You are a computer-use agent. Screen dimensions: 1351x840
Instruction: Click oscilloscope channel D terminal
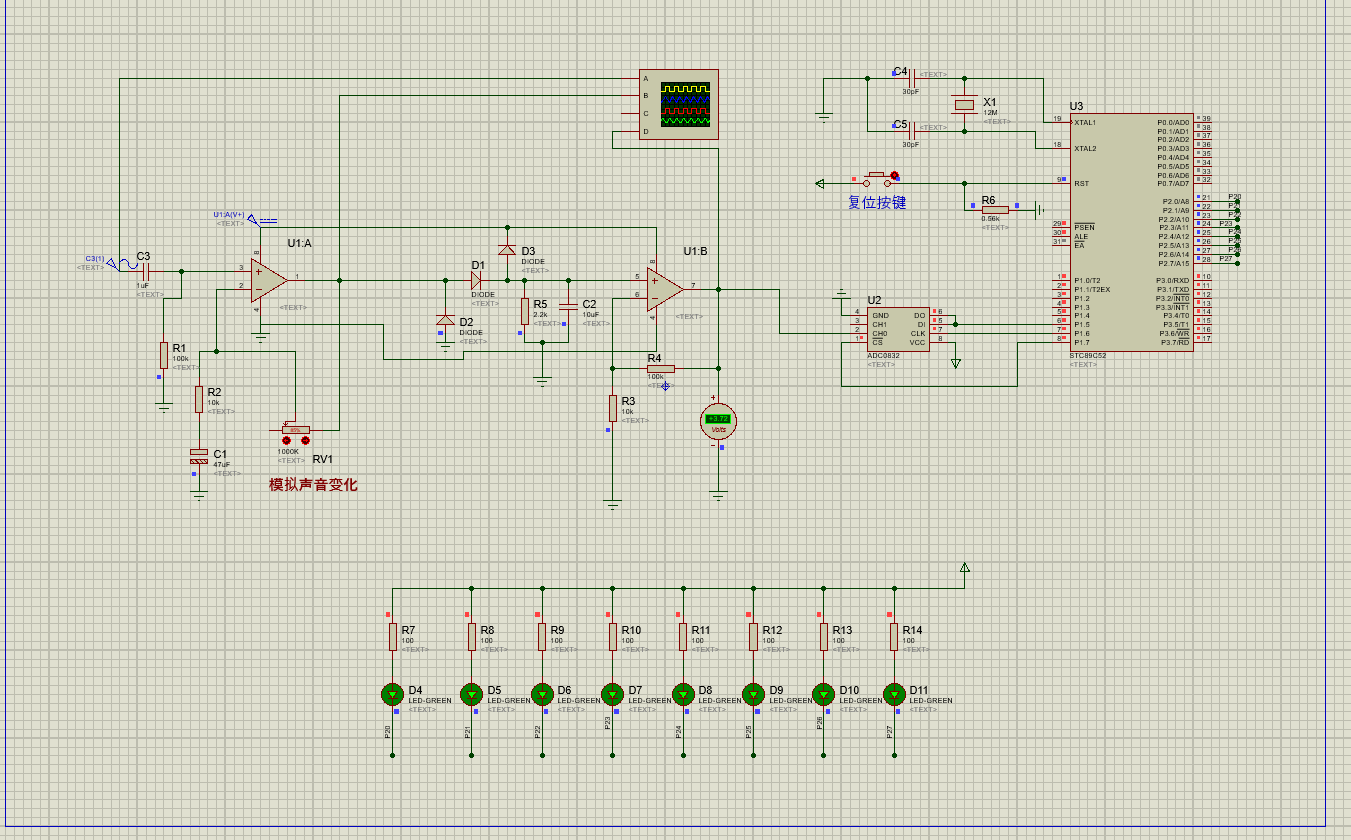coord(646,131)
